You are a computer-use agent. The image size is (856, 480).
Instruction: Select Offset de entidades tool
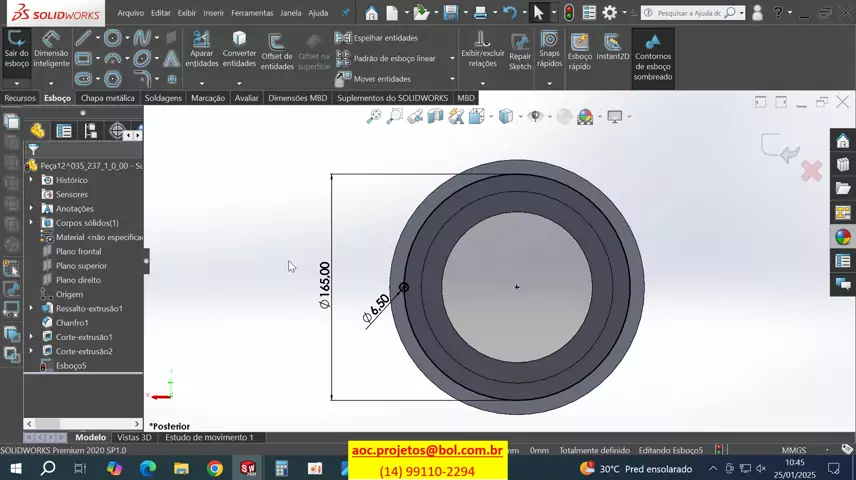277,44
